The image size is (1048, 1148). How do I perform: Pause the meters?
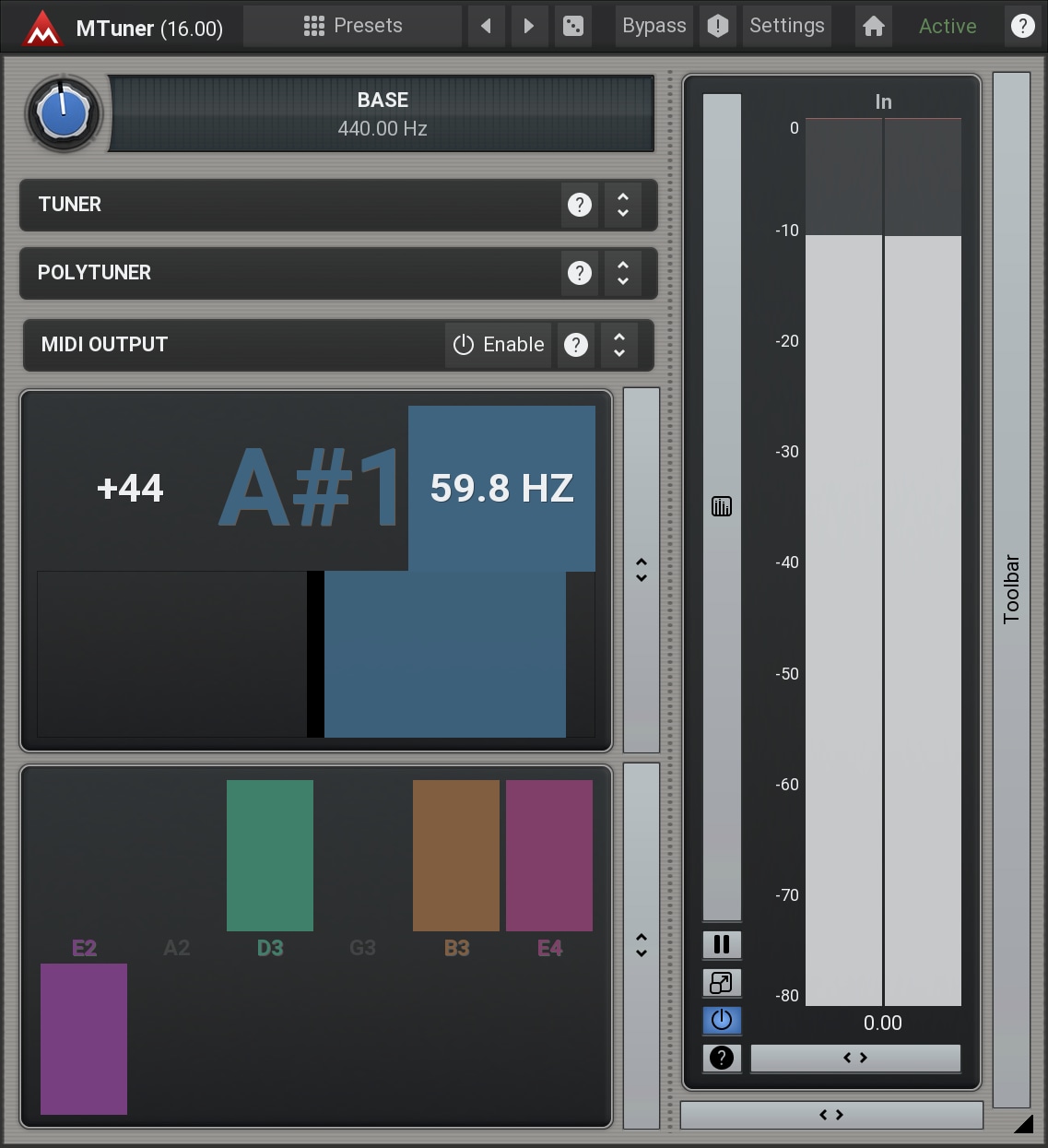(x=722, y=944)
